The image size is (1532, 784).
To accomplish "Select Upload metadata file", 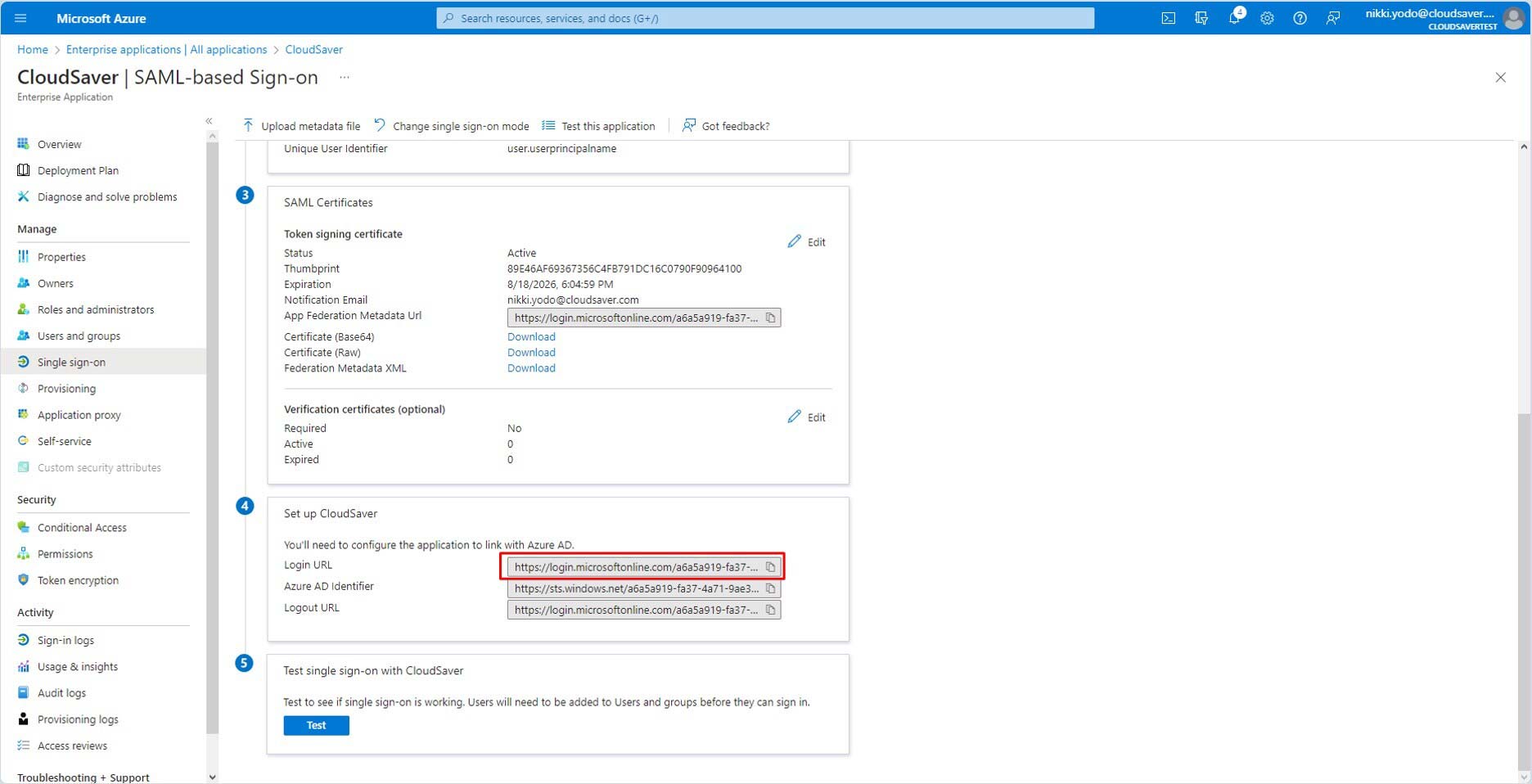I will tap(301, 126).
